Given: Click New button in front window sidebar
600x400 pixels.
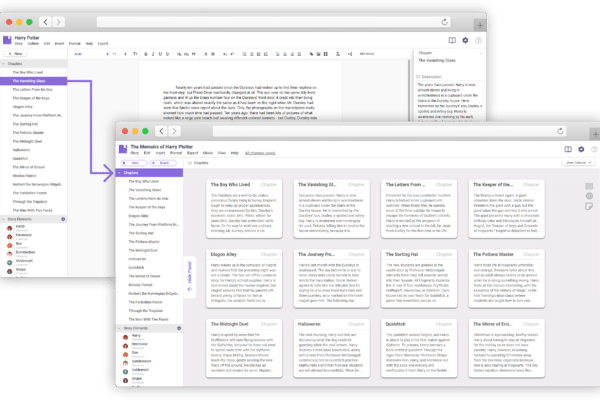Looking at the screenshot, I should (134, 163).
